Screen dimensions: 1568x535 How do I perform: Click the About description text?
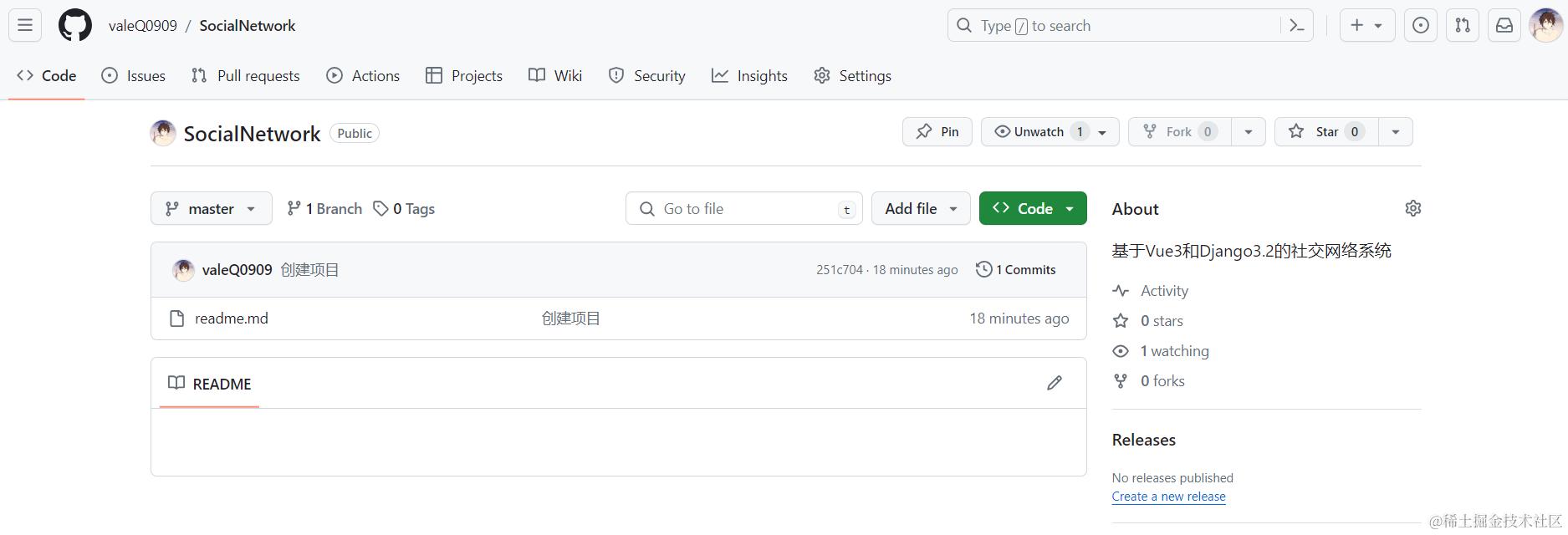pyautogui.click(x=1252, y=251)
